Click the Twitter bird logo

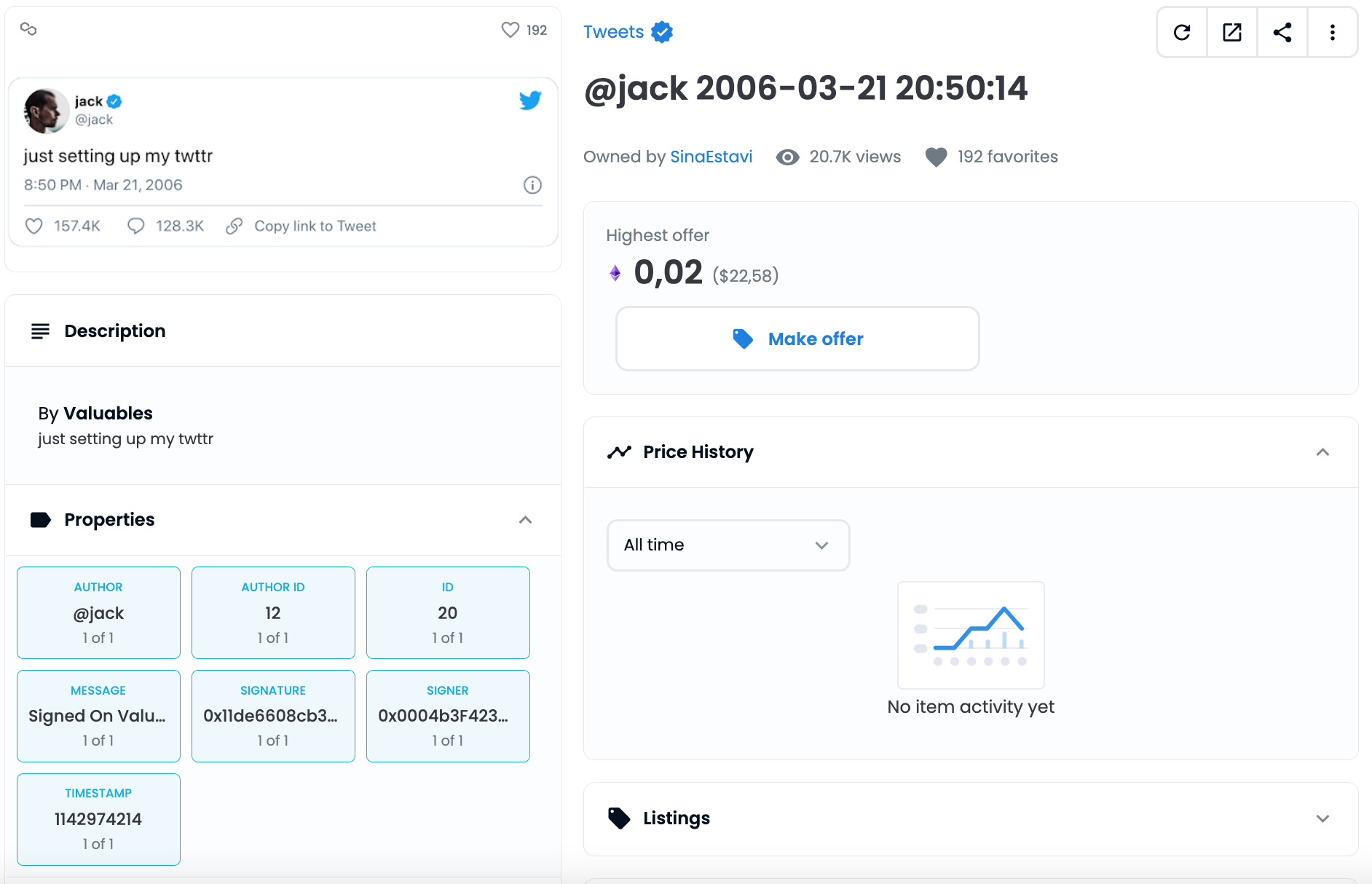(x=530, y=100)
